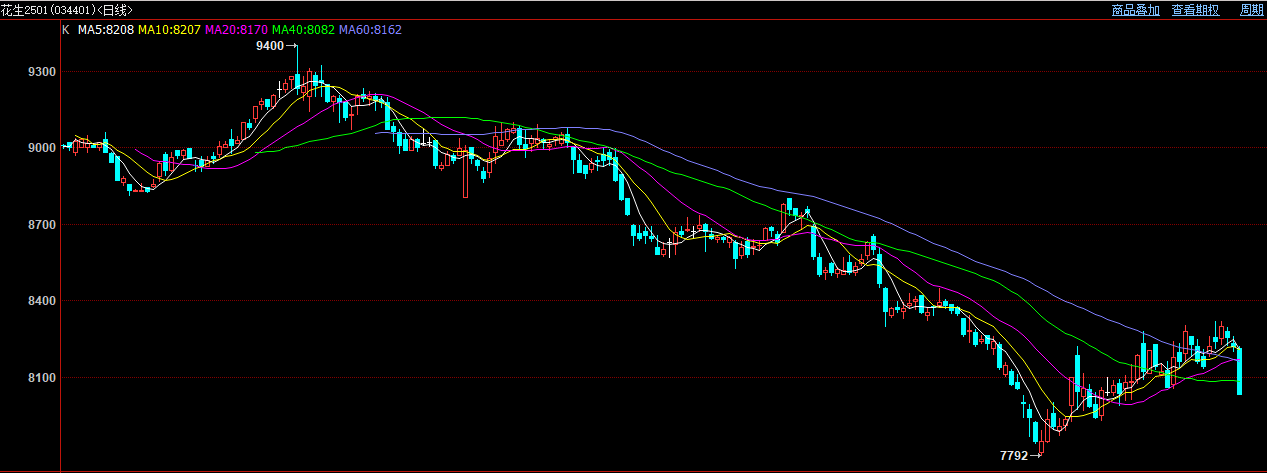Image resolution: width=1267 pixels, height=473 pixels.
Task: Select the chart title 花生2501(034401)
Action: 48,10
